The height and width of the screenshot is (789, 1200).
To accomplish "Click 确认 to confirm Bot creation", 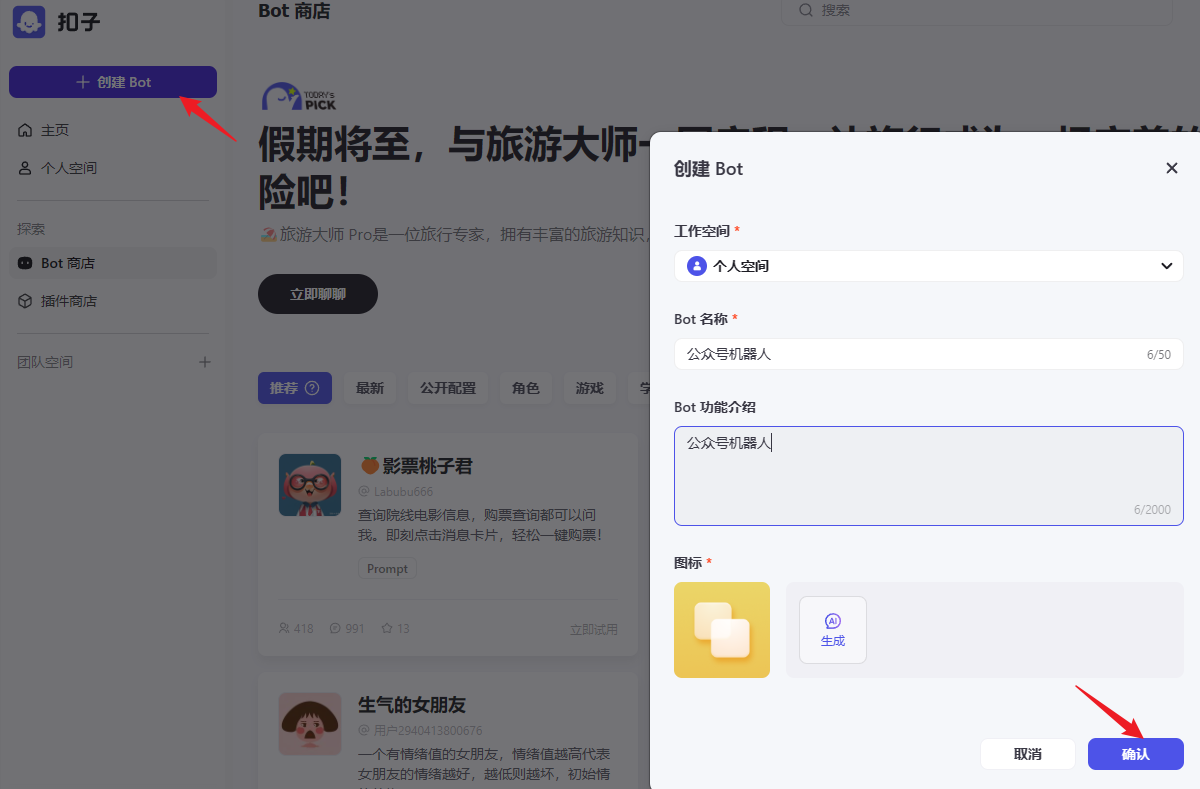I will tap(1135, 754).
